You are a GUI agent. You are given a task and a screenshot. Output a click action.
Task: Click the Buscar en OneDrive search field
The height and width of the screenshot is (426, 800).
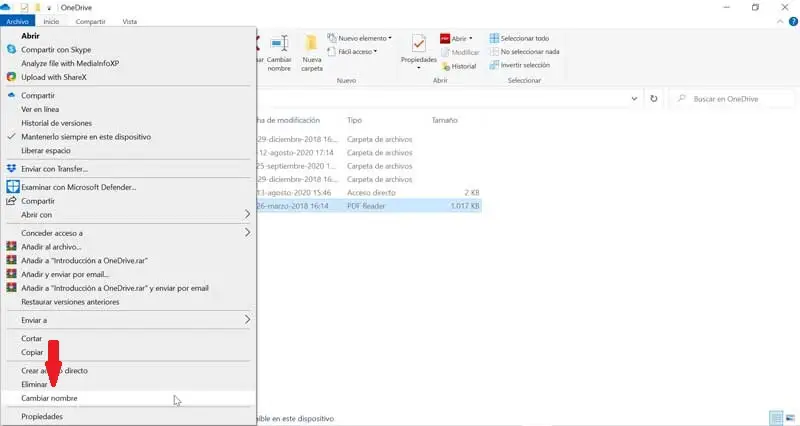tap(732, 98)
